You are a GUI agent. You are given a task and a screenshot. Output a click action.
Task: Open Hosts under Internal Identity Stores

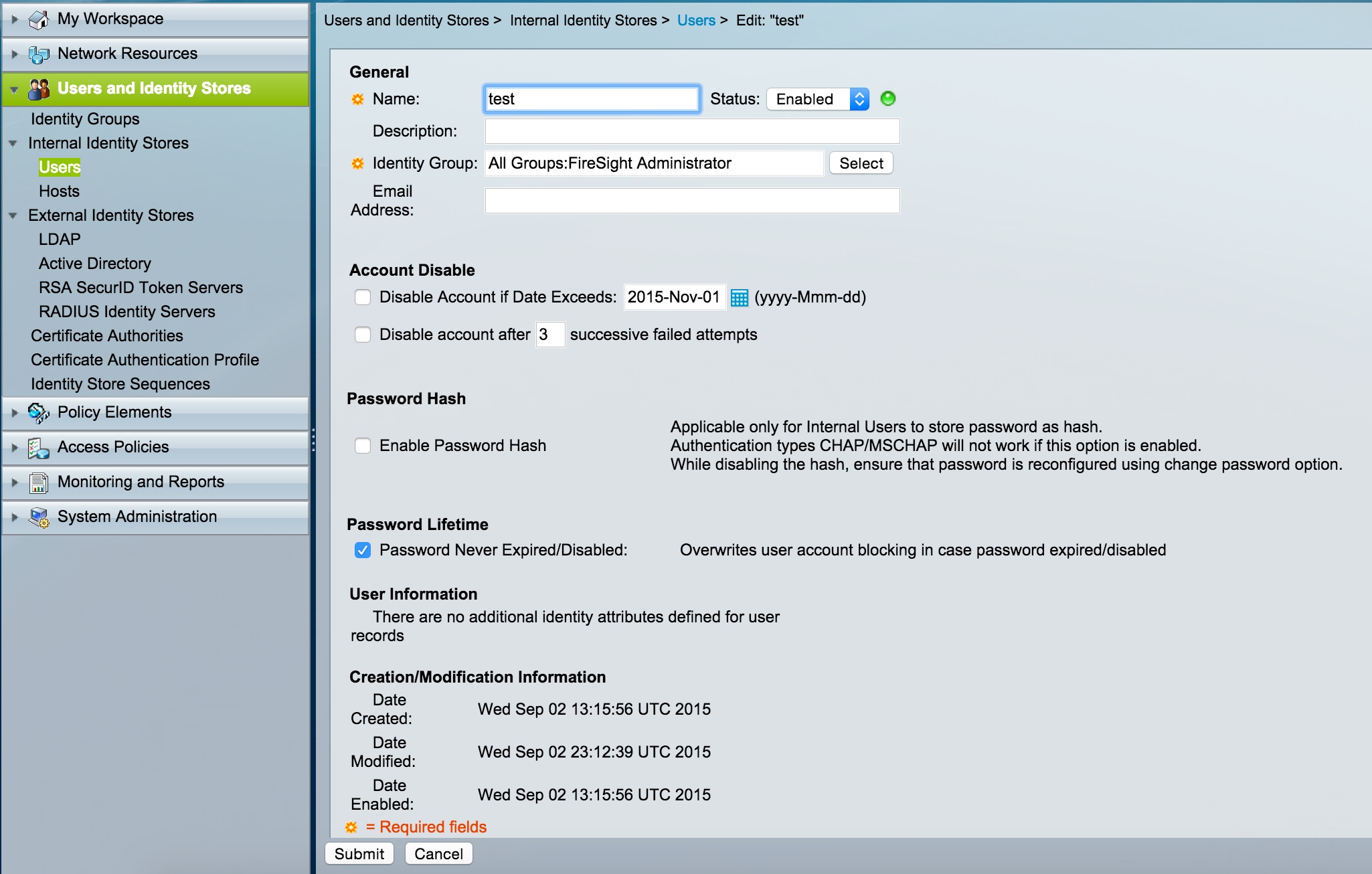pos(59,191)
